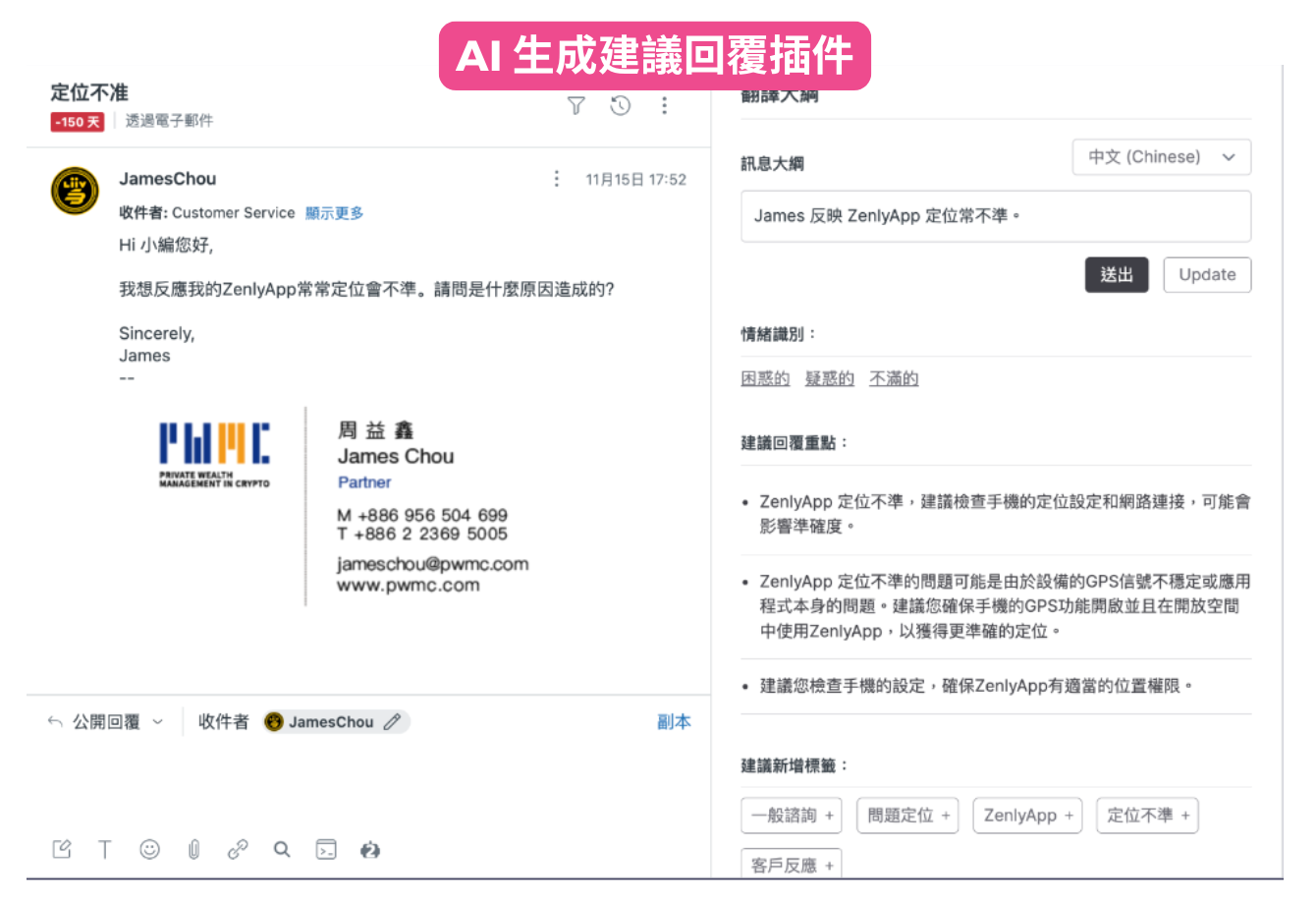Open the ticket filter funnel icon
This screenshot has width=1316, height=905.
(x=576, y=106)
